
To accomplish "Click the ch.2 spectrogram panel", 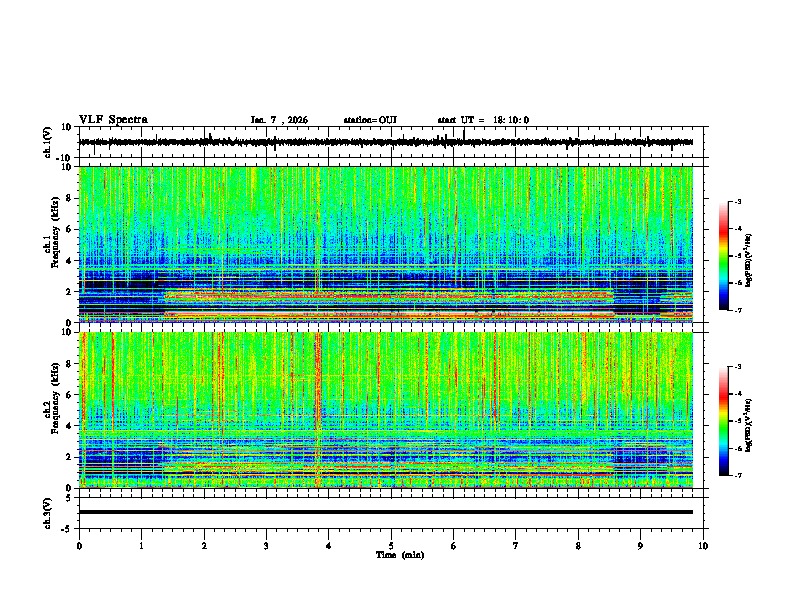I will pos(386,410).
